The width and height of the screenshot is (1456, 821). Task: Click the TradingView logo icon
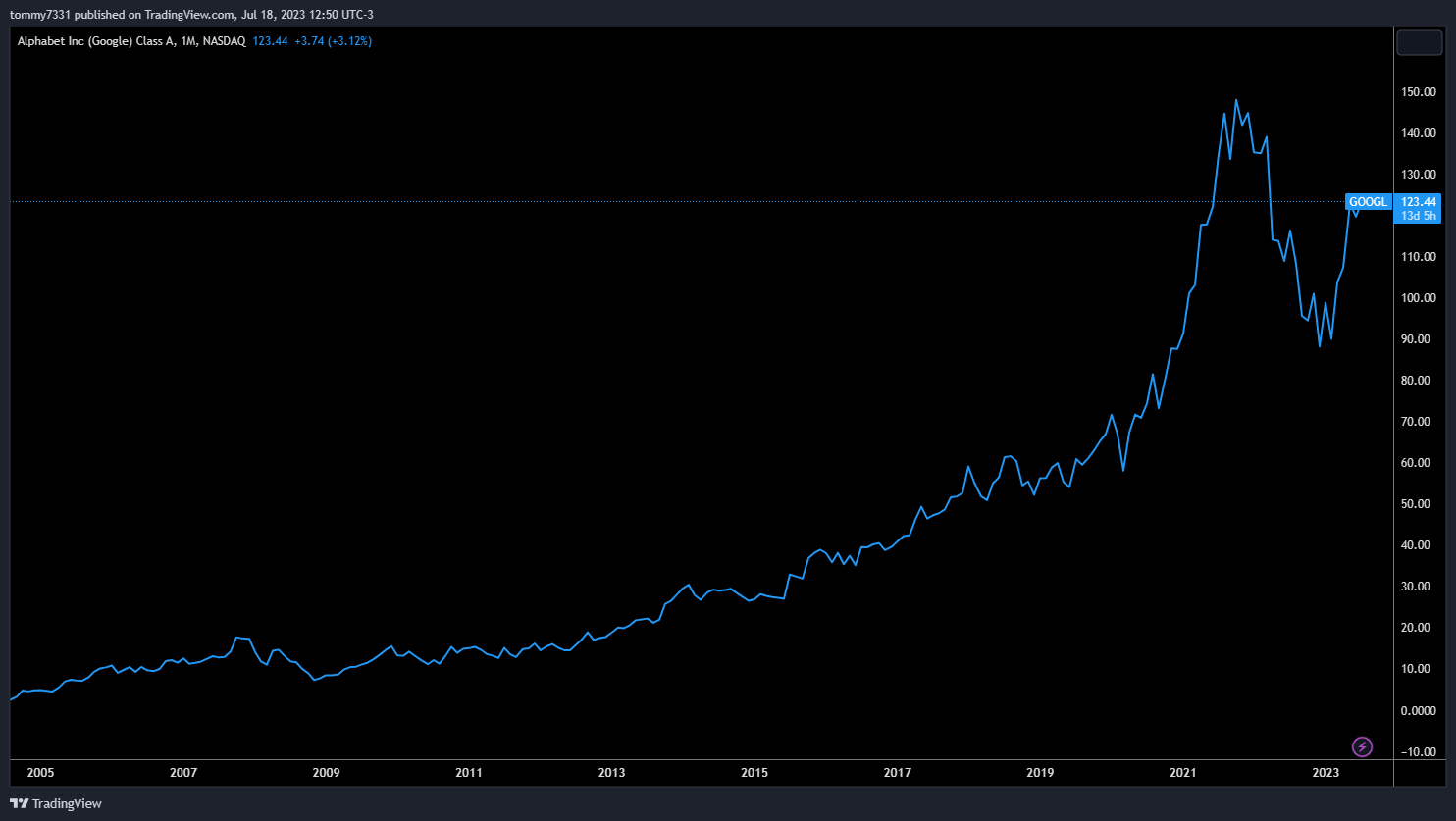[x=19, y=803]
